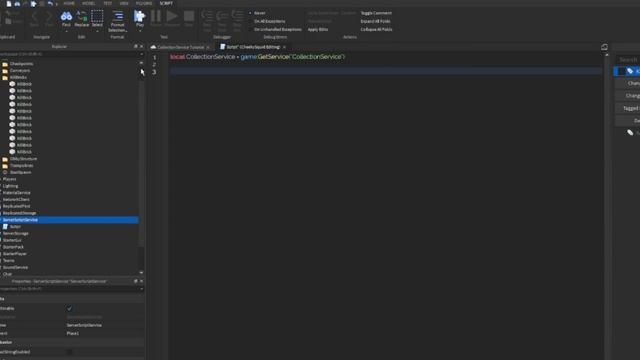Click Apply Edits button
The image size is (640, 360).
pyautogui.click(x=318, y=29)
